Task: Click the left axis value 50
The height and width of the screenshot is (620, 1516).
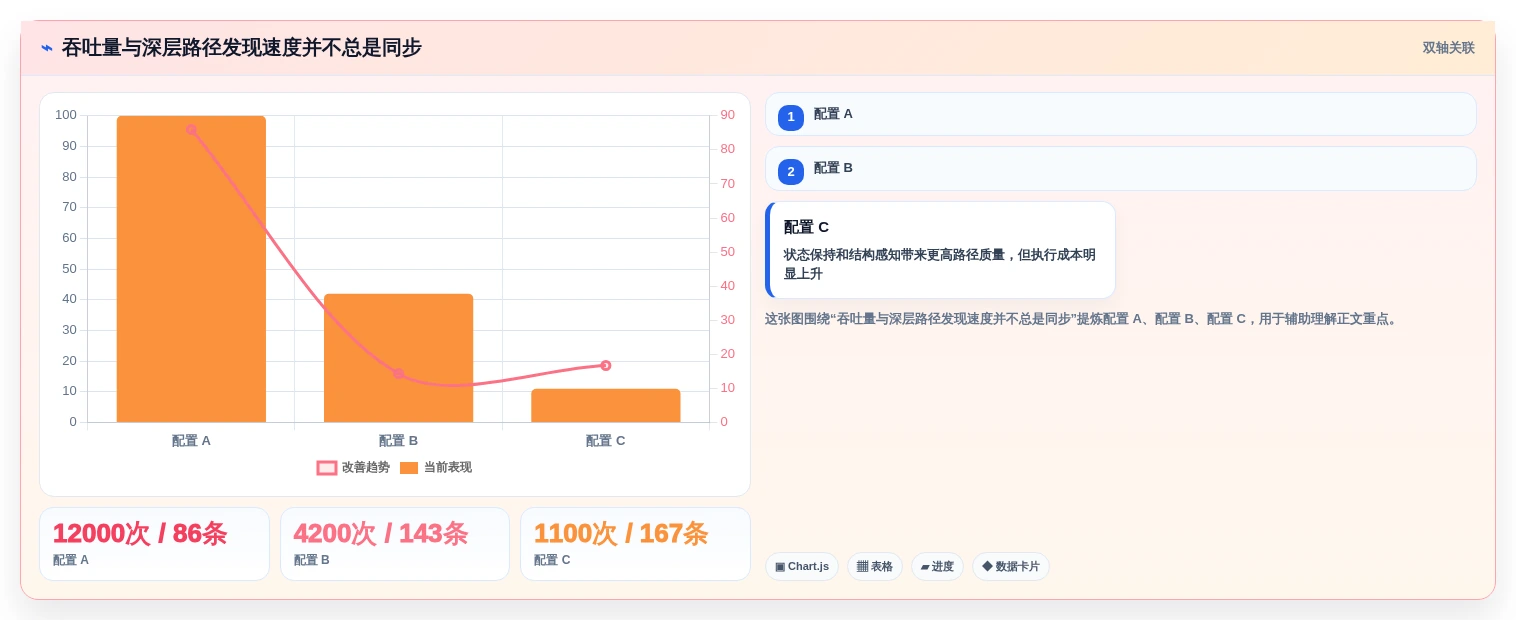Action: point(69,269)
